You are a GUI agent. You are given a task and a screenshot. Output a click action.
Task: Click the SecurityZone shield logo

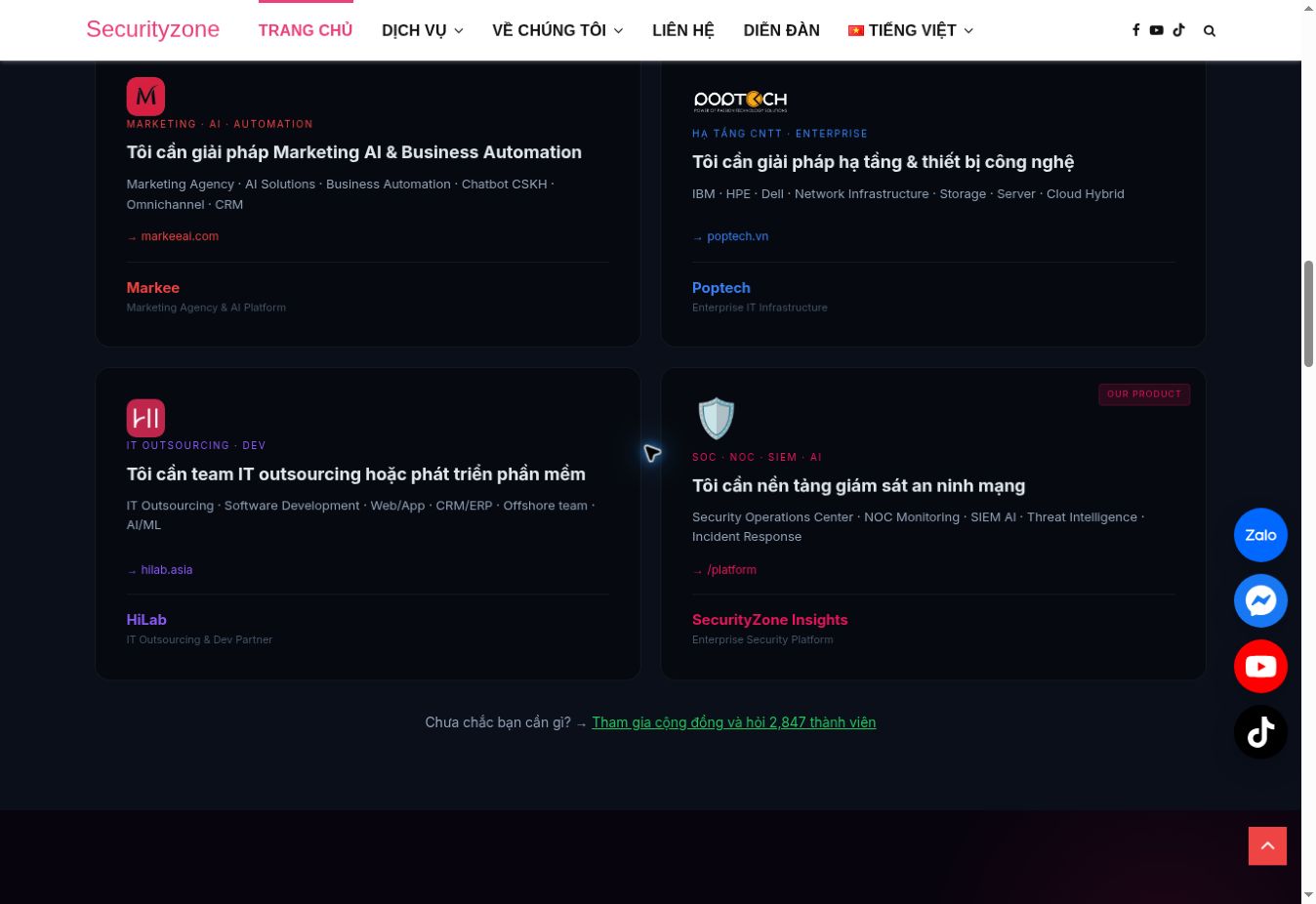(x=716, y=419)
